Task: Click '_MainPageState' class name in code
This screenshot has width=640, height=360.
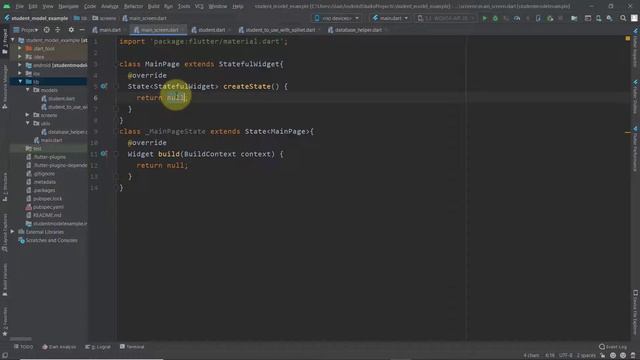Action: [x=175, y=131]
